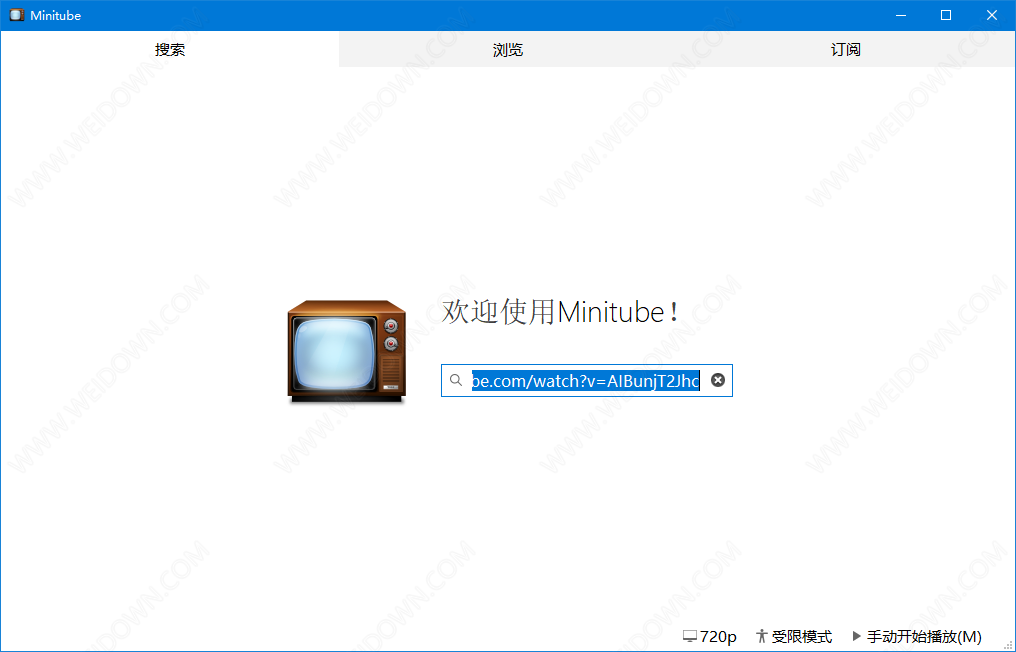Switch to the 搜索 tab
1016x652 pixels.
170,49
